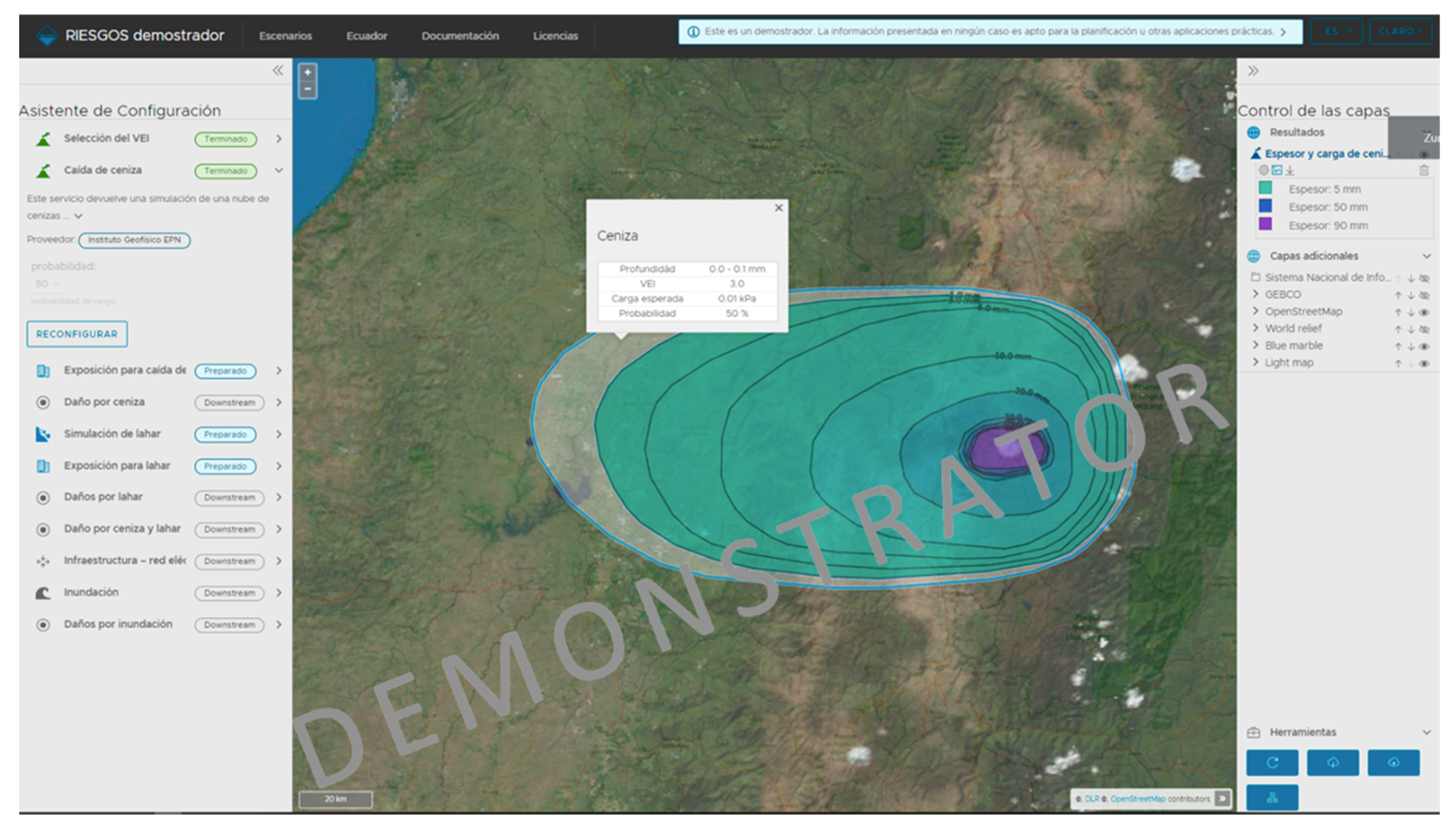Screen dimensions: 1456x830
Task: Move GEBCO layer up
Action: tap(1398, 295)
